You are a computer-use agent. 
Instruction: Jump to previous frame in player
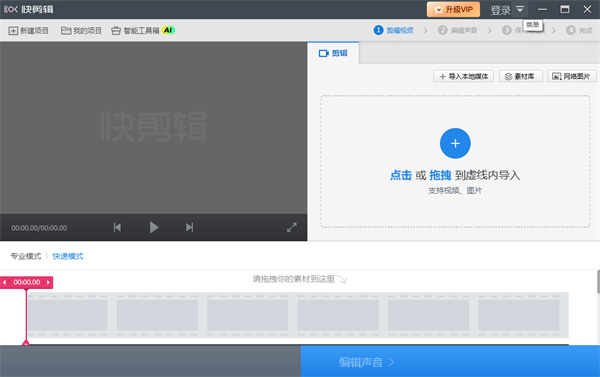pyautogui.click(x=117, y=227)
